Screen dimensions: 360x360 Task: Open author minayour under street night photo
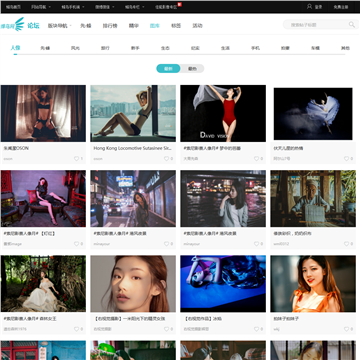pos(102,244)
